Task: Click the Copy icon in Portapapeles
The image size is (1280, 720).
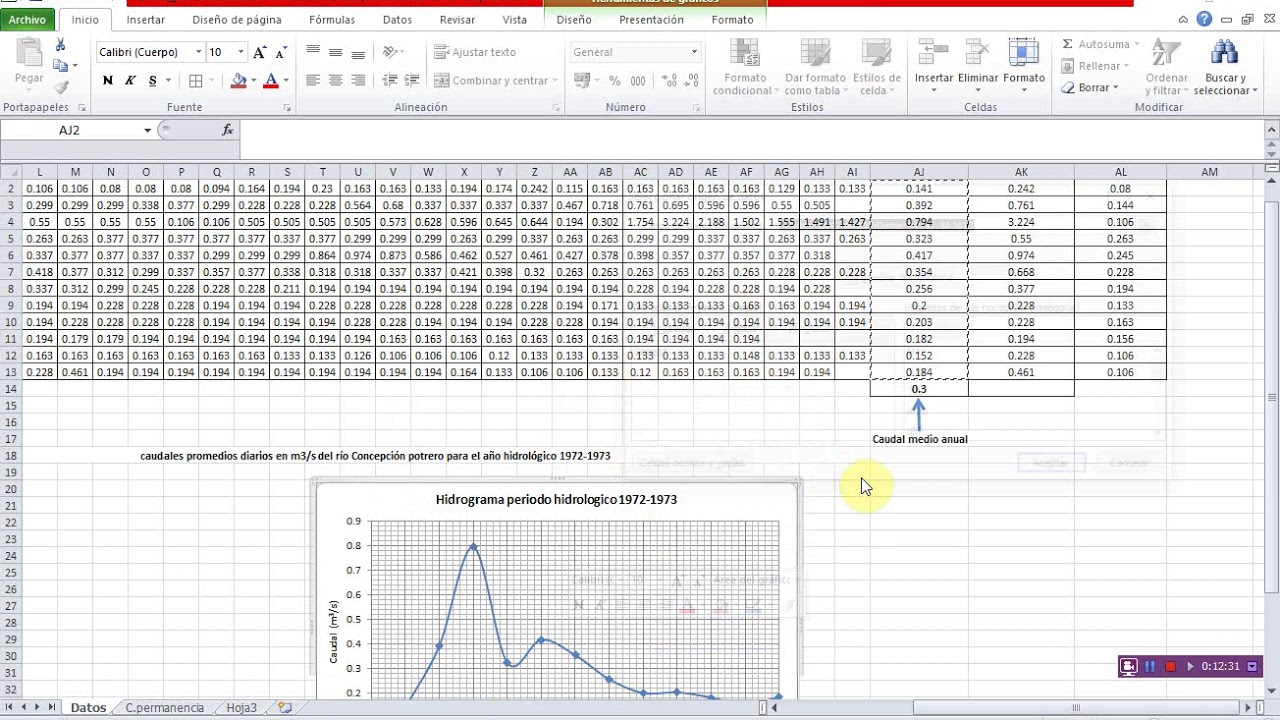Action: coord(60,66)
